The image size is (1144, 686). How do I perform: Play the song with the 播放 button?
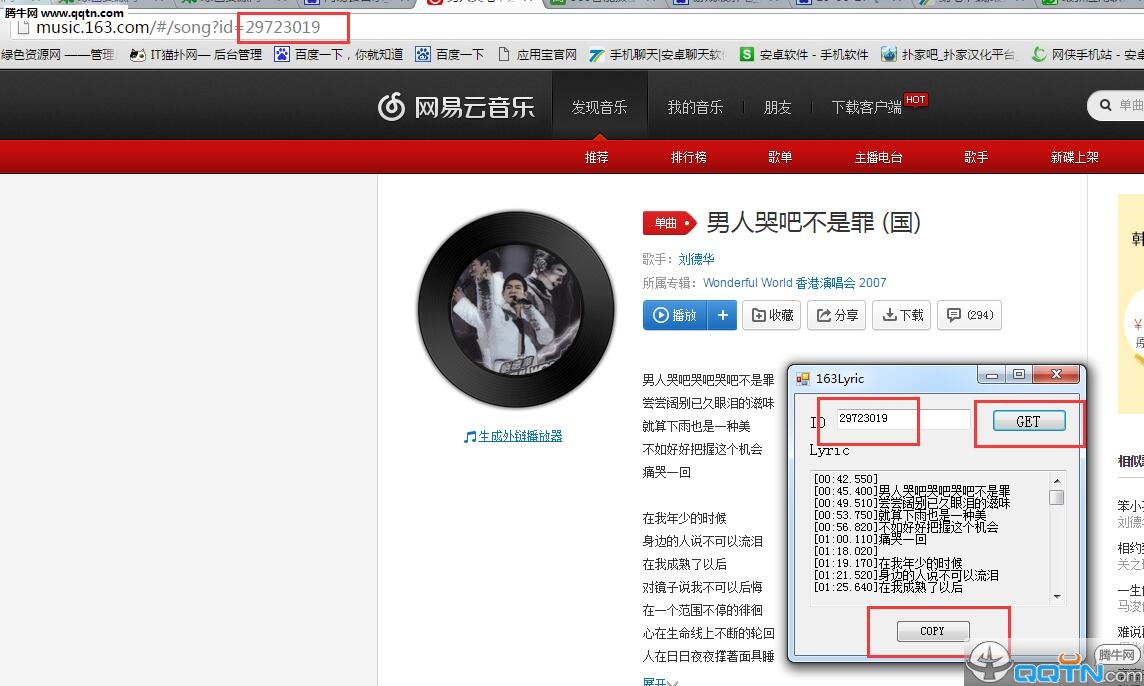click(x=675, y=315)
